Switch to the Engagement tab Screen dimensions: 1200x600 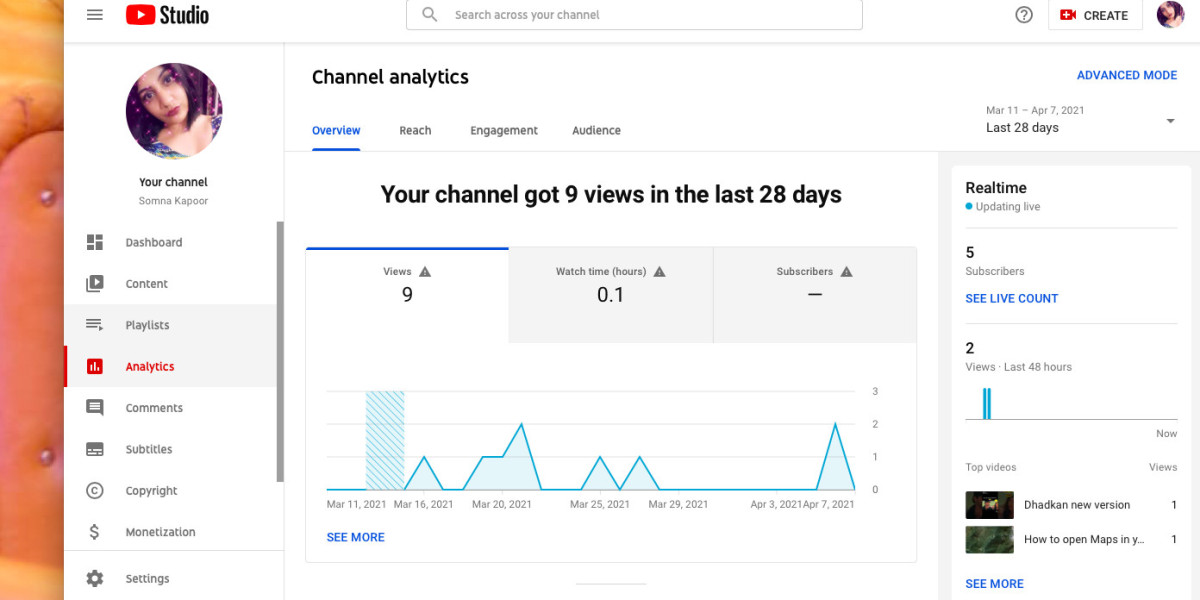tap(504, 131)
